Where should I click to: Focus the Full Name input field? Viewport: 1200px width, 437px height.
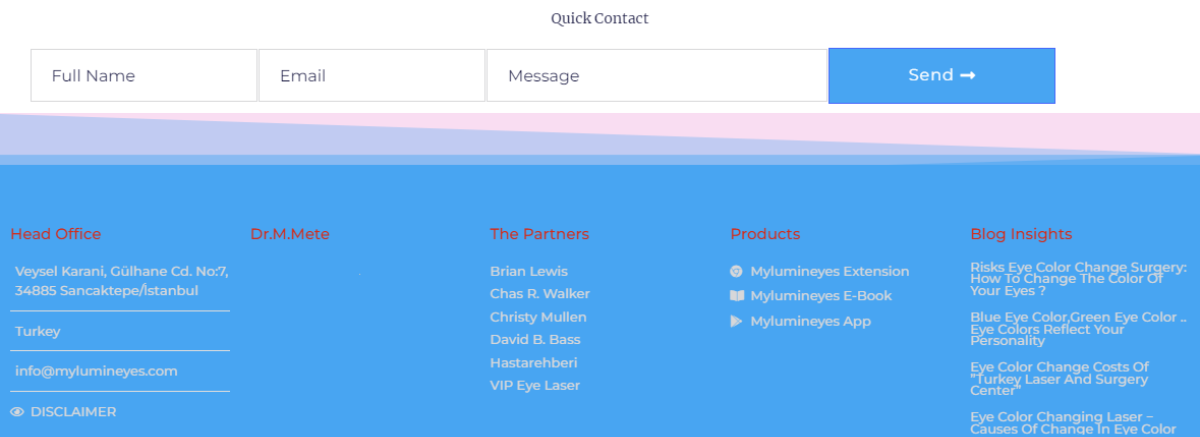[x=144, y=76]
